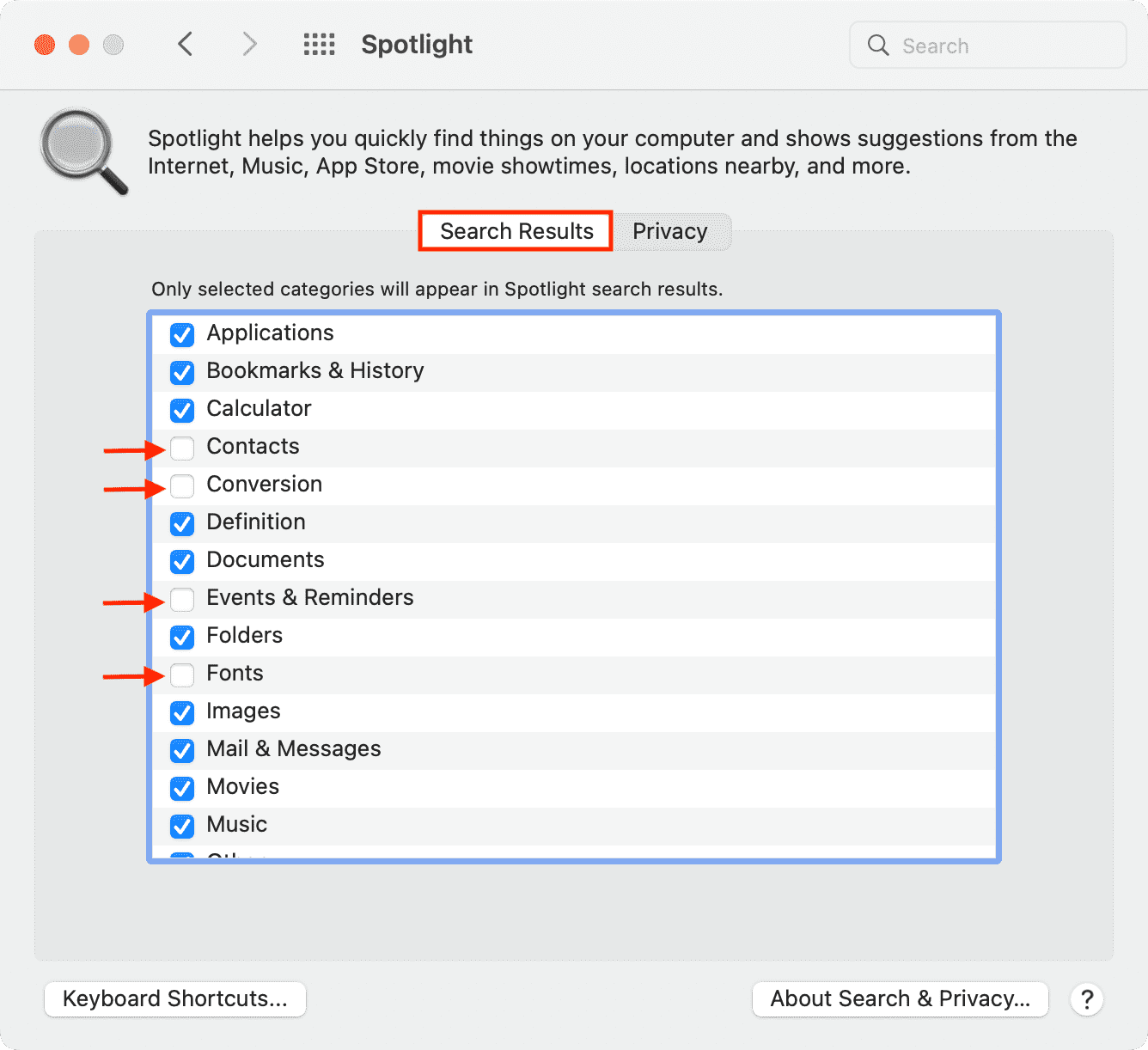The height and width of the screenshot is (1050, 1148).
Task: Uncheck the Applications category
Action: (182, 334)
